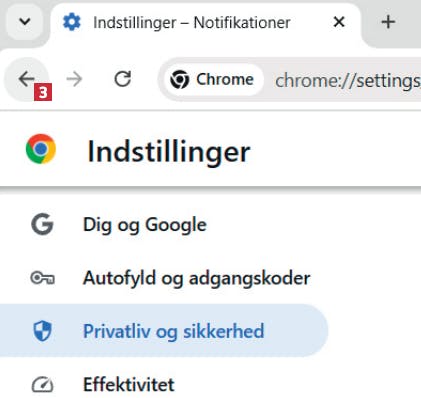Click the Chrome label in the address bar

point(225,79)
